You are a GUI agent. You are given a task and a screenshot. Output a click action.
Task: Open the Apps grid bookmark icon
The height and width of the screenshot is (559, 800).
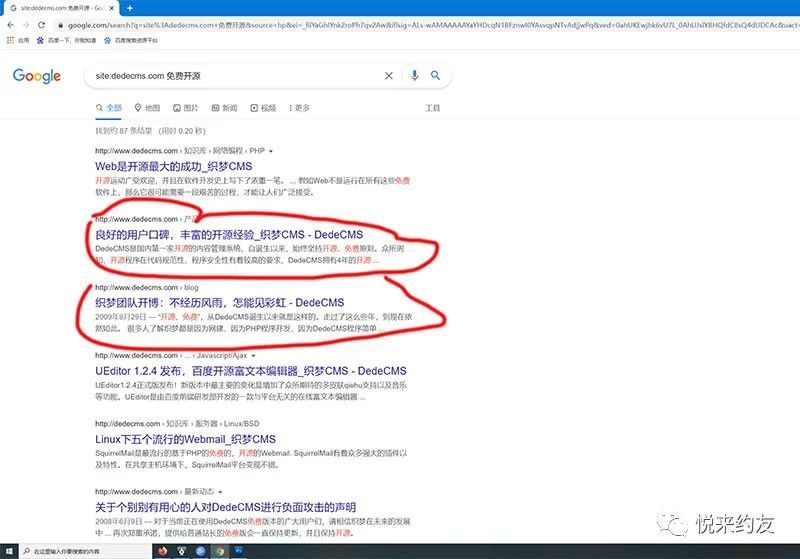click(x=10, y=40)
